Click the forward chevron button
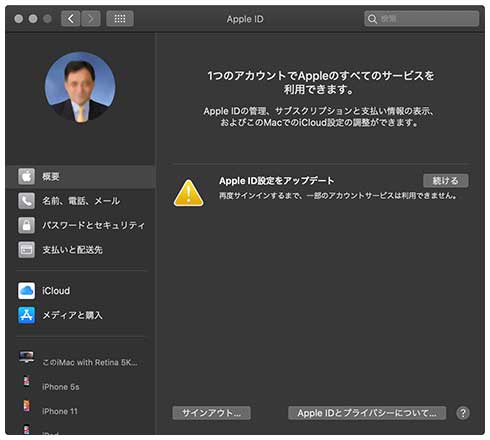 pyautogui.click(x=91, y=19)
